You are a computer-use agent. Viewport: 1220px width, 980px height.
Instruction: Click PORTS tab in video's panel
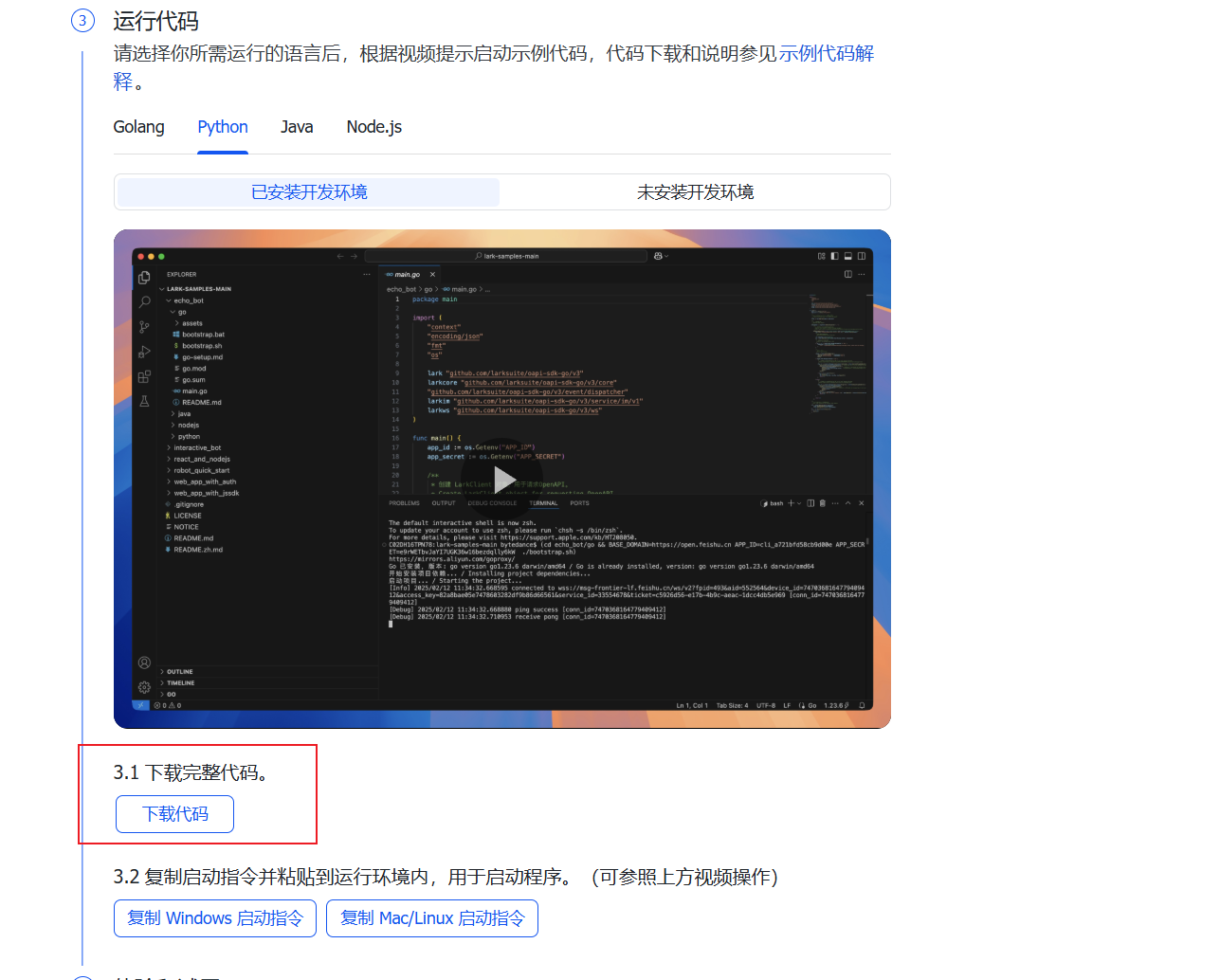pyautogui.click(x=579, y=503)
